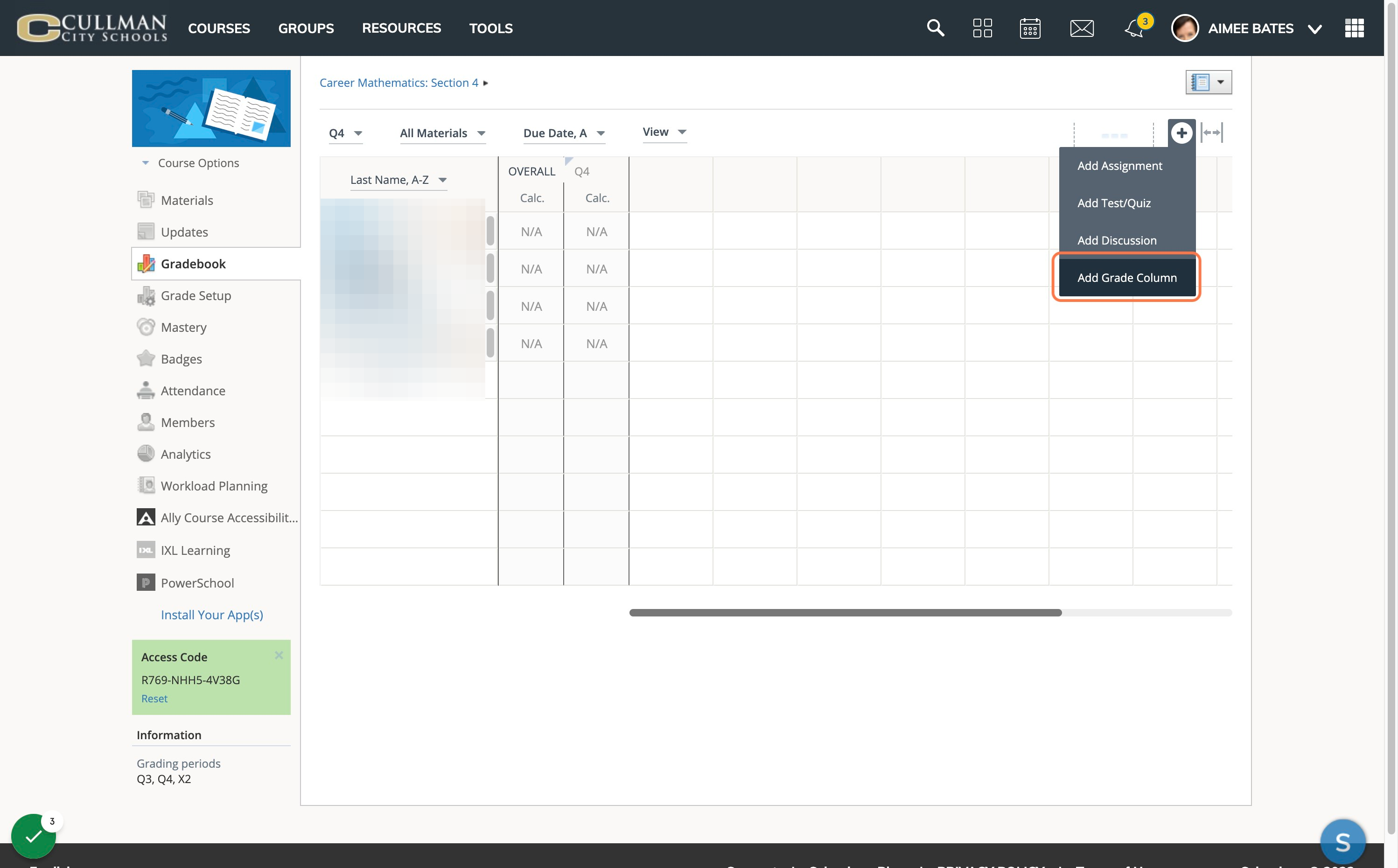Click Reset under Access Code
Screen dimensions: 1398x868
[x=154, y=699]
